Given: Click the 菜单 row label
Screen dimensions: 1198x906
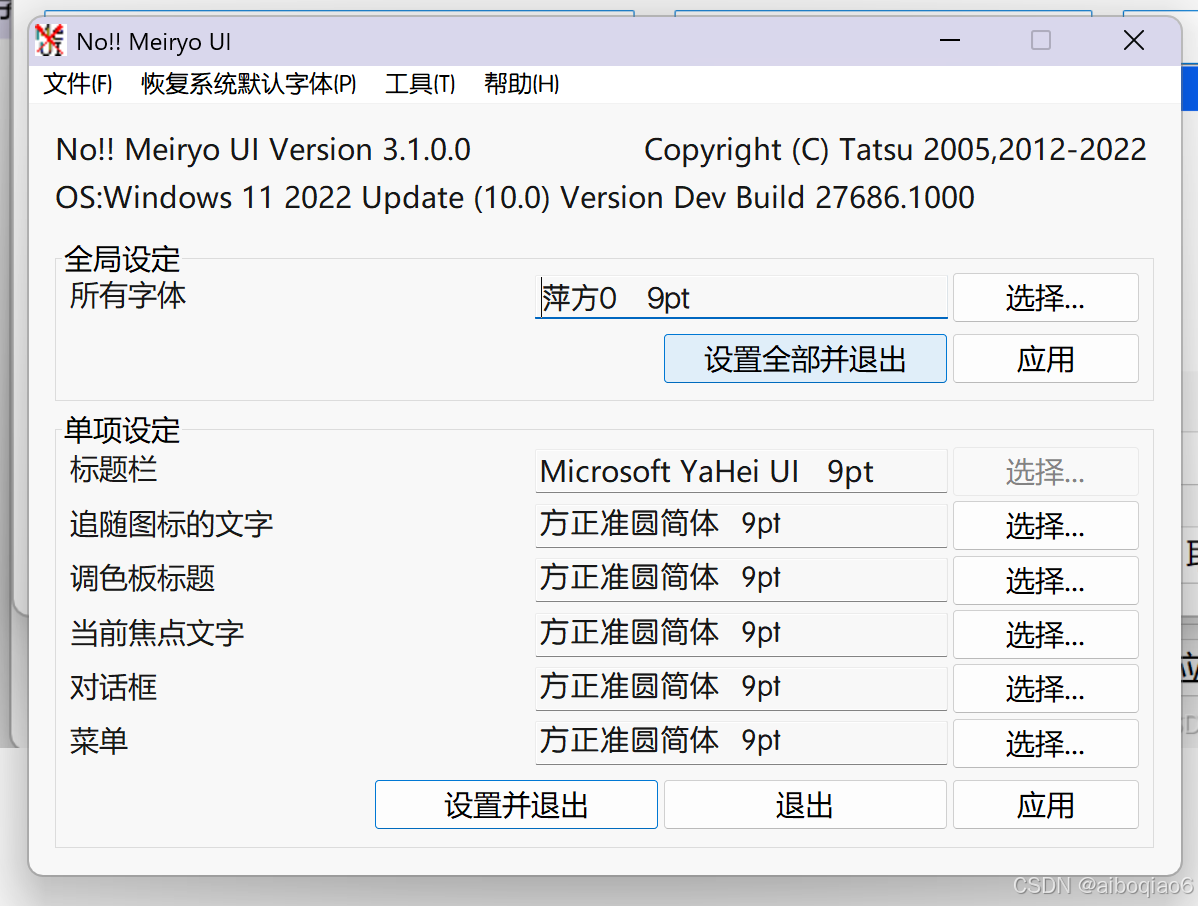Looking at the screenshot, I should 99,742.
